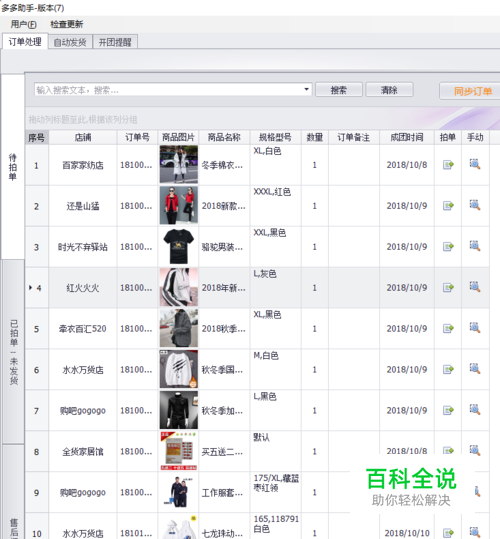Open the black suit thumbnail in row 7
The width and height of the screenshot is (500, 539).
(179, 410)
